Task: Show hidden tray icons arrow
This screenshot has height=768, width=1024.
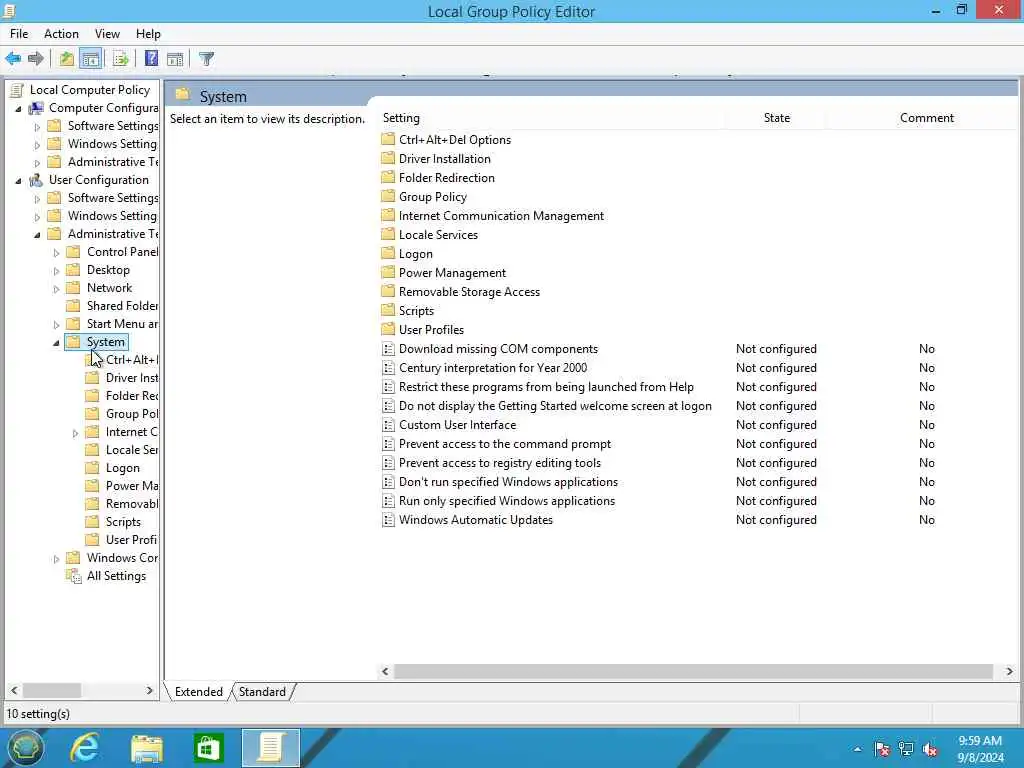Action: [857, 749]
